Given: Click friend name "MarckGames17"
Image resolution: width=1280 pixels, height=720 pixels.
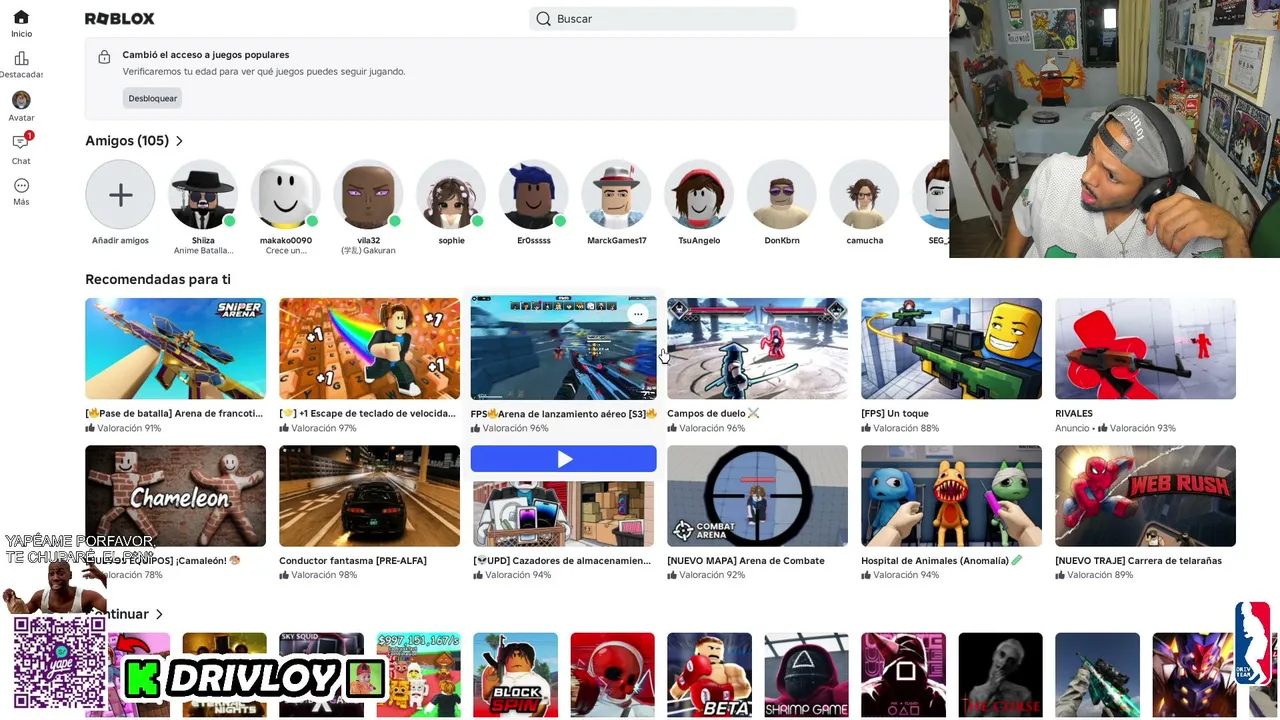Looking at the screenshot, I should click(x=617, y=241).
